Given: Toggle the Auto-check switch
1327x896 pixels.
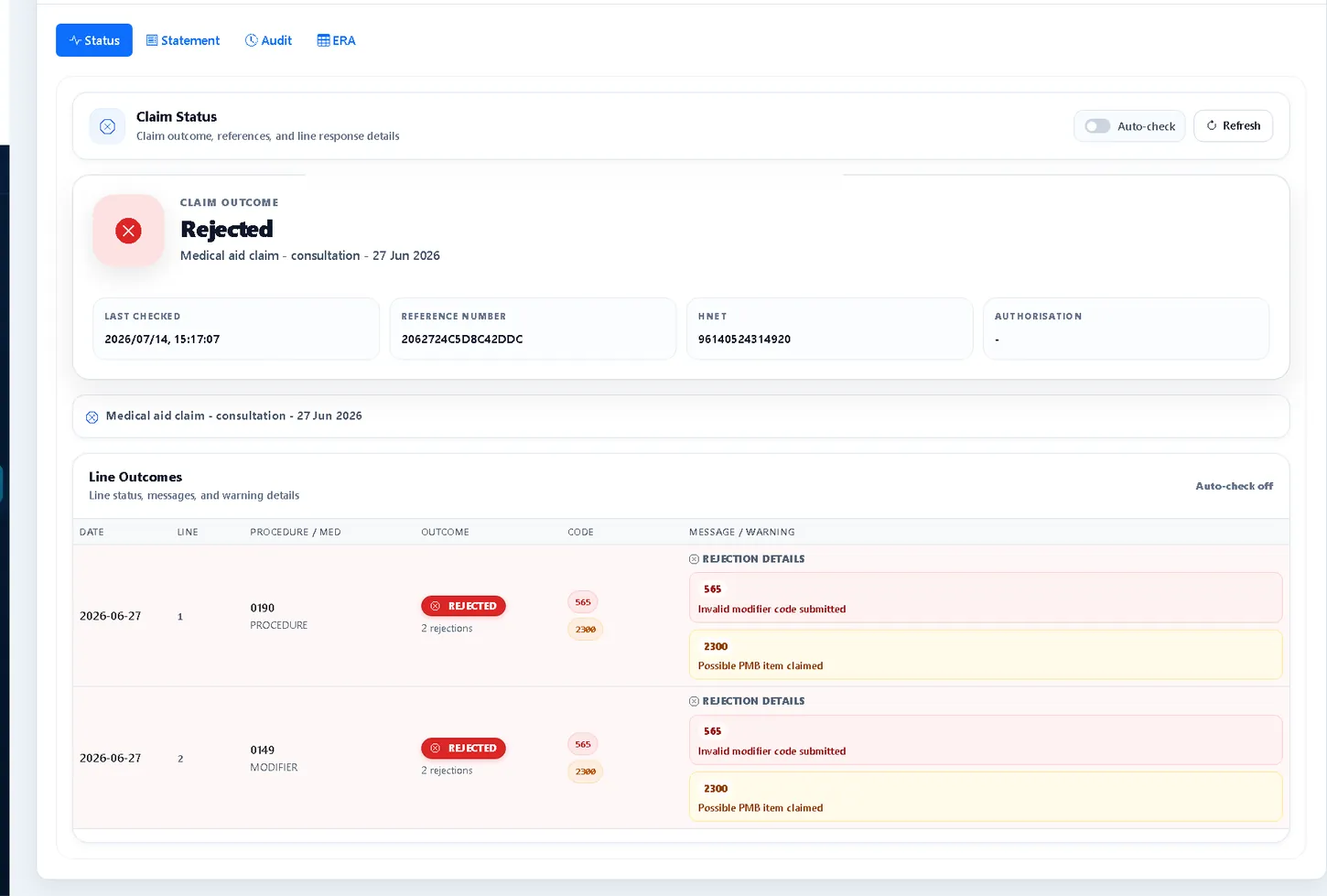Looking at the screenshot, I should point(1097,126).
